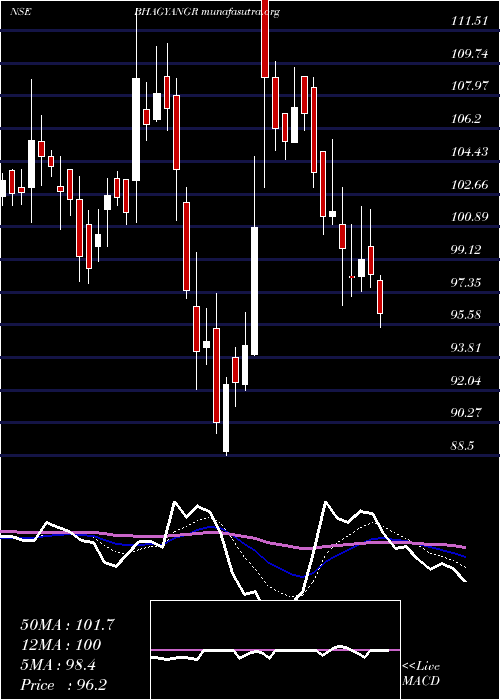Select the 92.04 price axis label
500x700 pixels.
pyautogui.click(x=466, y=380)
